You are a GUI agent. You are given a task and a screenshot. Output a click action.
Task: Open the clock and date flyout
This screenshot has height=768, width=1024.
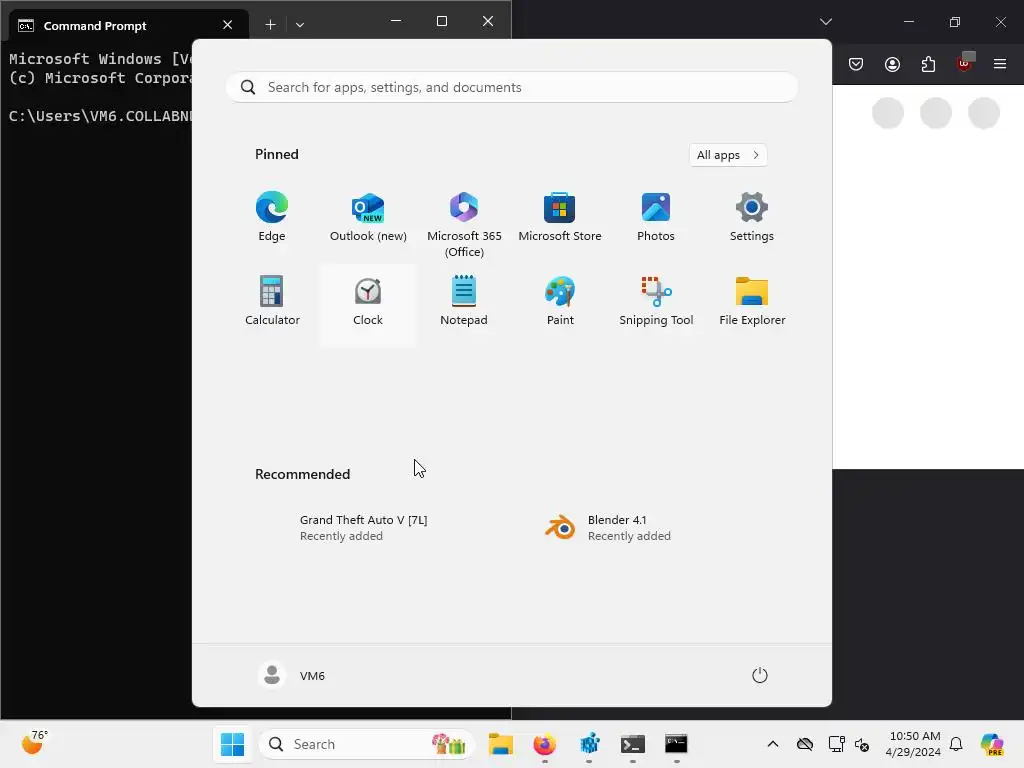[x=914, y=744]
